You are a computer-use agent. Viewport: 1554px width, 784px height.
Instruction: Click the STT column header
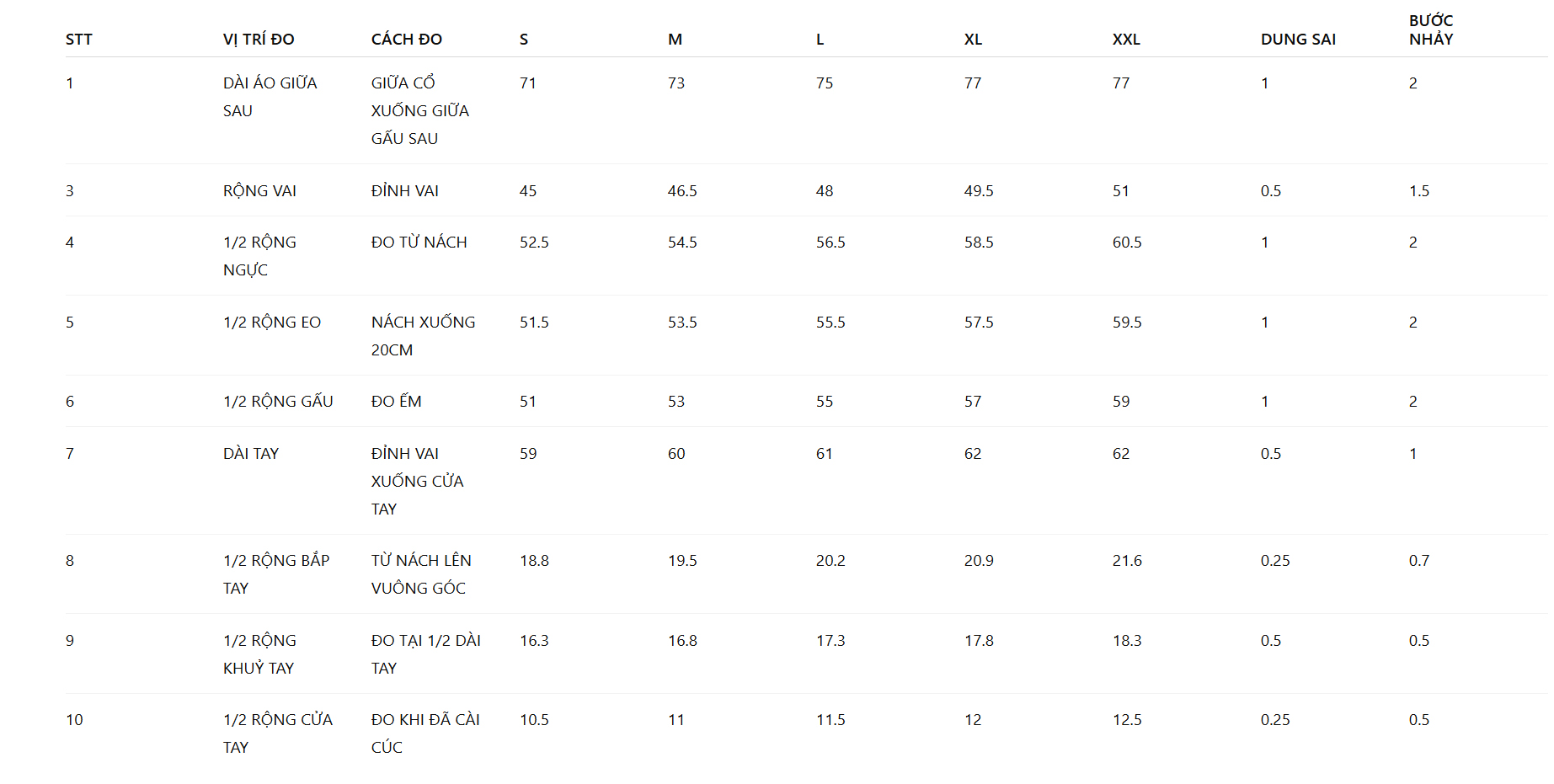(x=79, y=40)
